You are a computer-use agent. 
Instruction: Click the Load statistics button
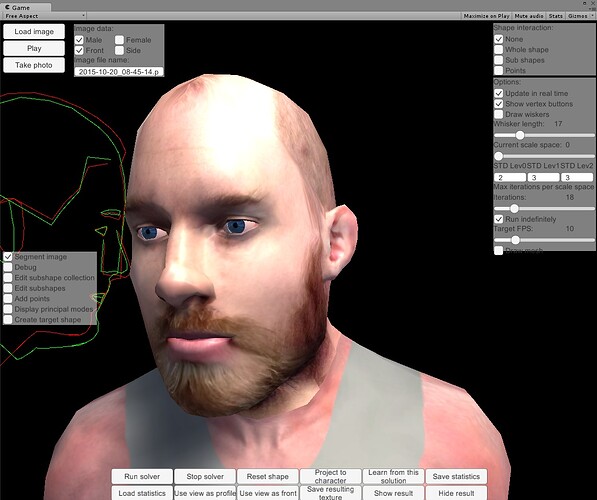142,493
